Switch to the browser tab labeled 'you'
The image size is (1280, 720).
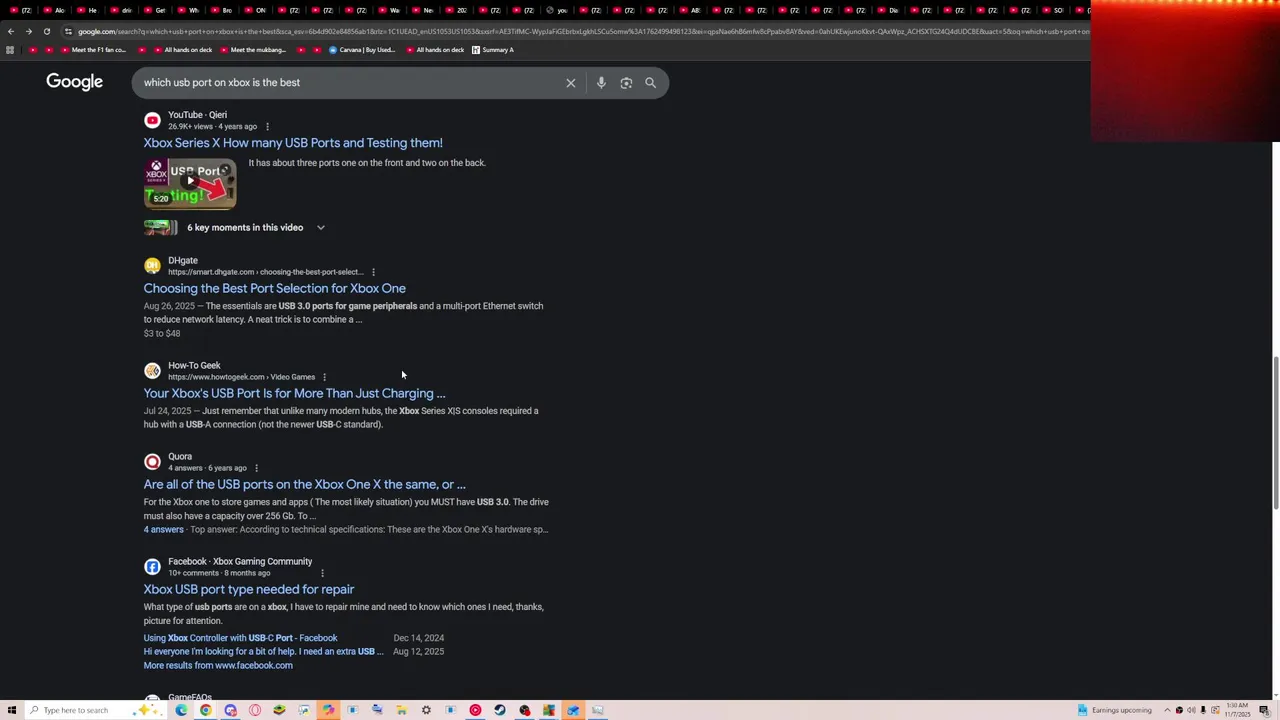pyautogui.click(x=556, y=10)
